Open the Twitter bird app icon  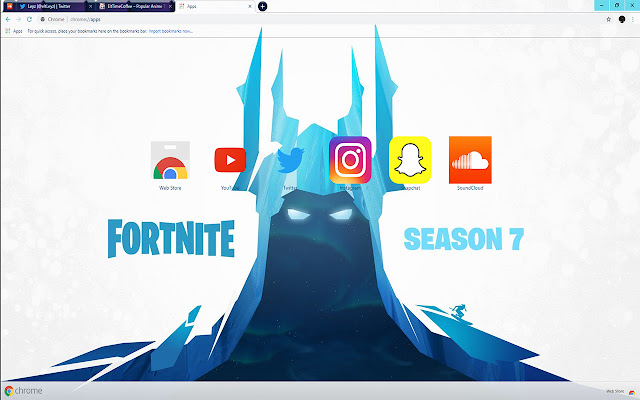(290, 160)
